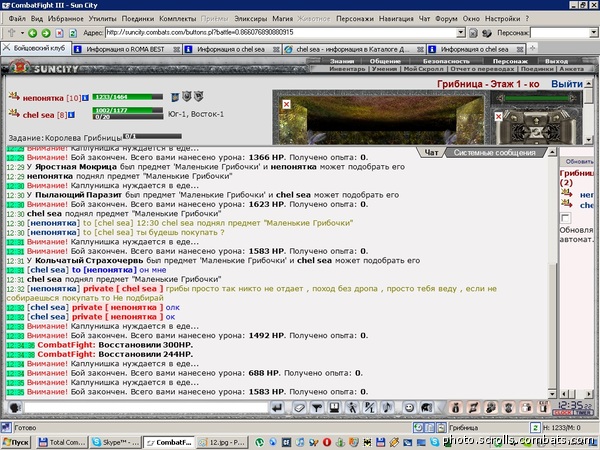Refresh the page in the address toolbar
The width and height of the screenshot is (600, 450).
coord(73,33)
